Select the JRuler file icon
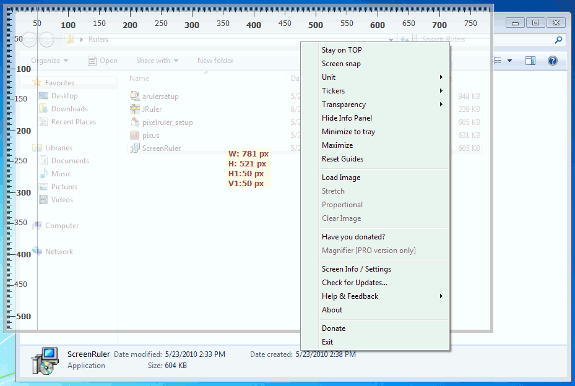This screenshot has width=575, height=386. tap(135, 109)
